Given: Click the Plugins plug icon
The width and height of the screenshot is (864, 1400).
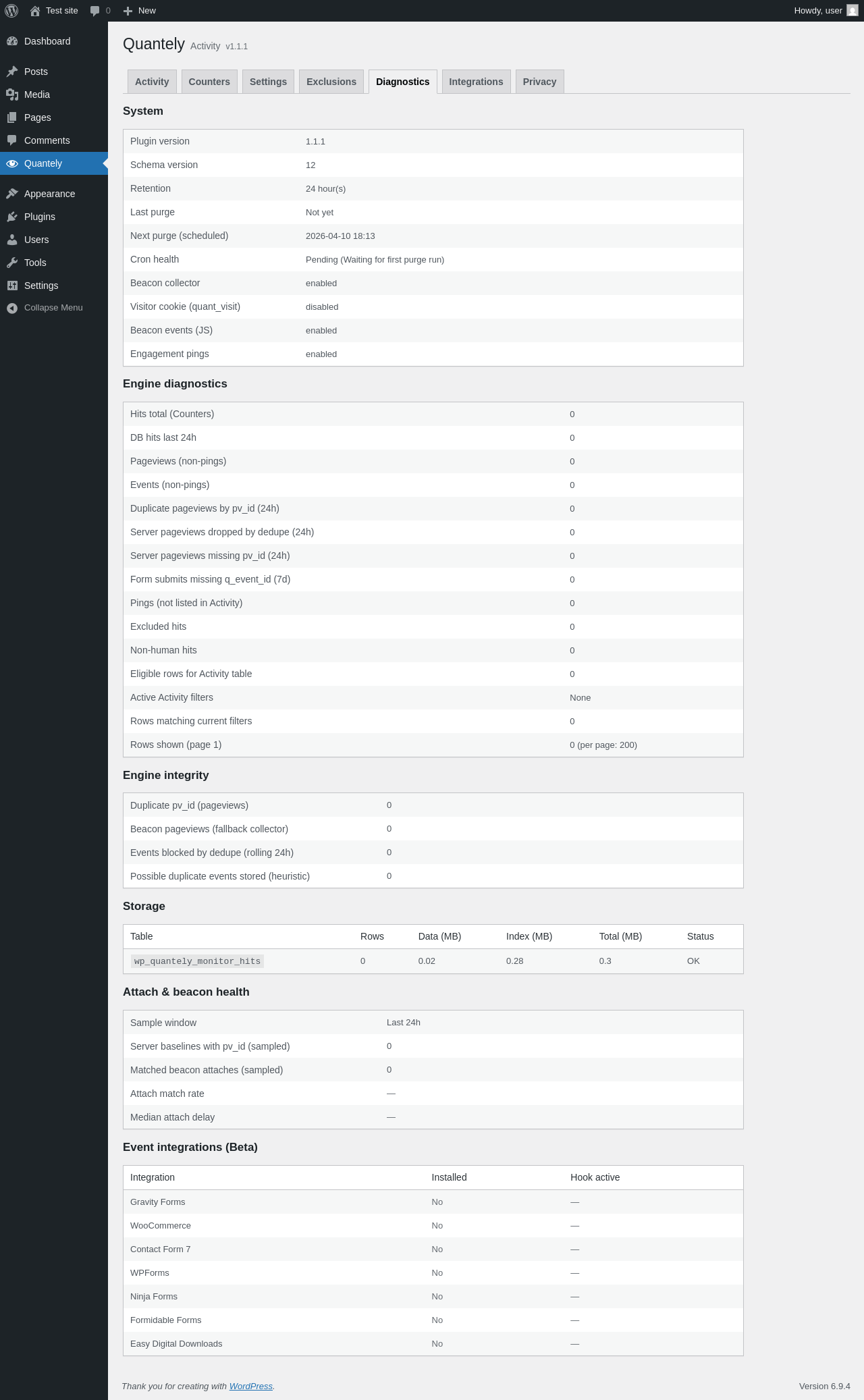Looking at the screenshot, I should [12, 217].
